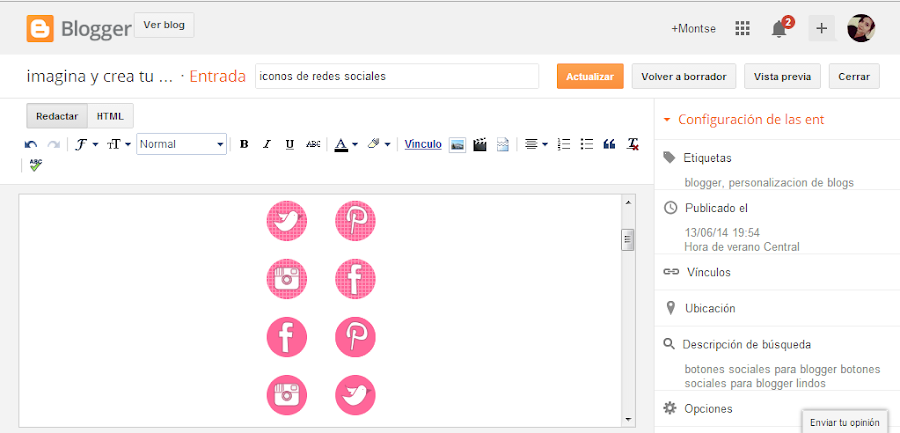Toggle italic formatting
This screenshot has width=900, height=433.
[266, 144]
